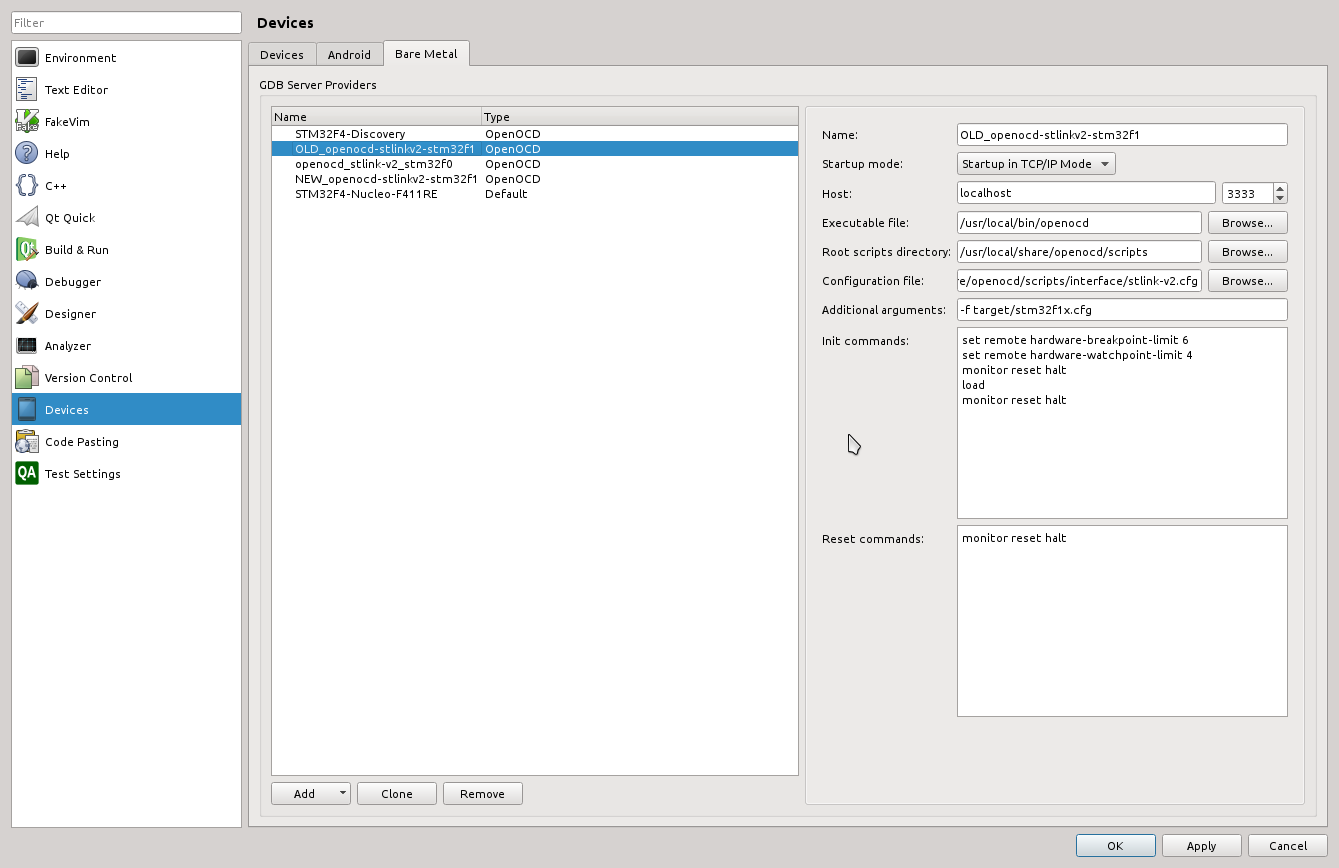
Task: Open the Version Control icon
Action: [27, 378]
